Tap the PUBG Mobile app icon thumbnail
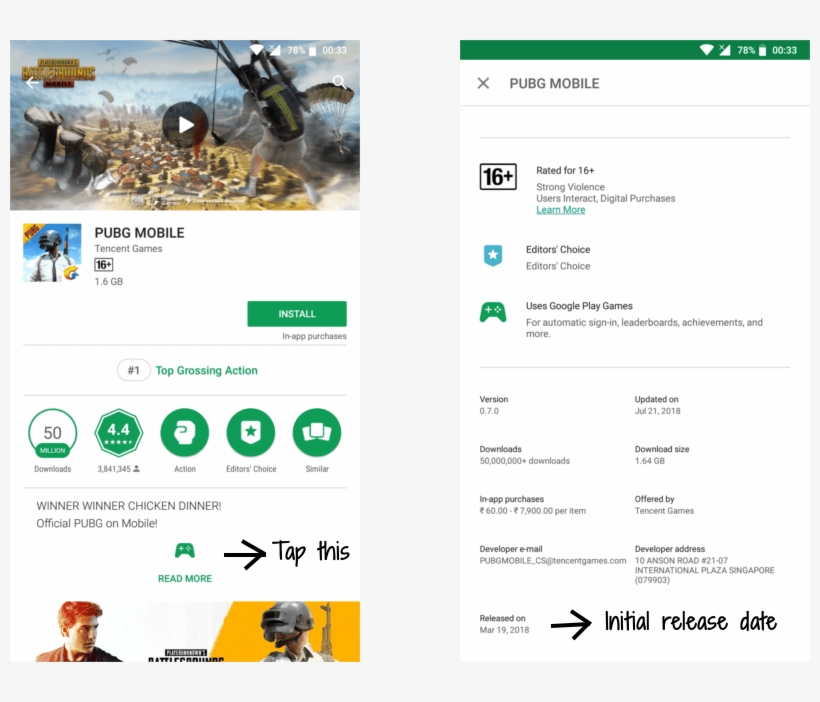The width and height of the screenshot is (820, 702). 52,253
